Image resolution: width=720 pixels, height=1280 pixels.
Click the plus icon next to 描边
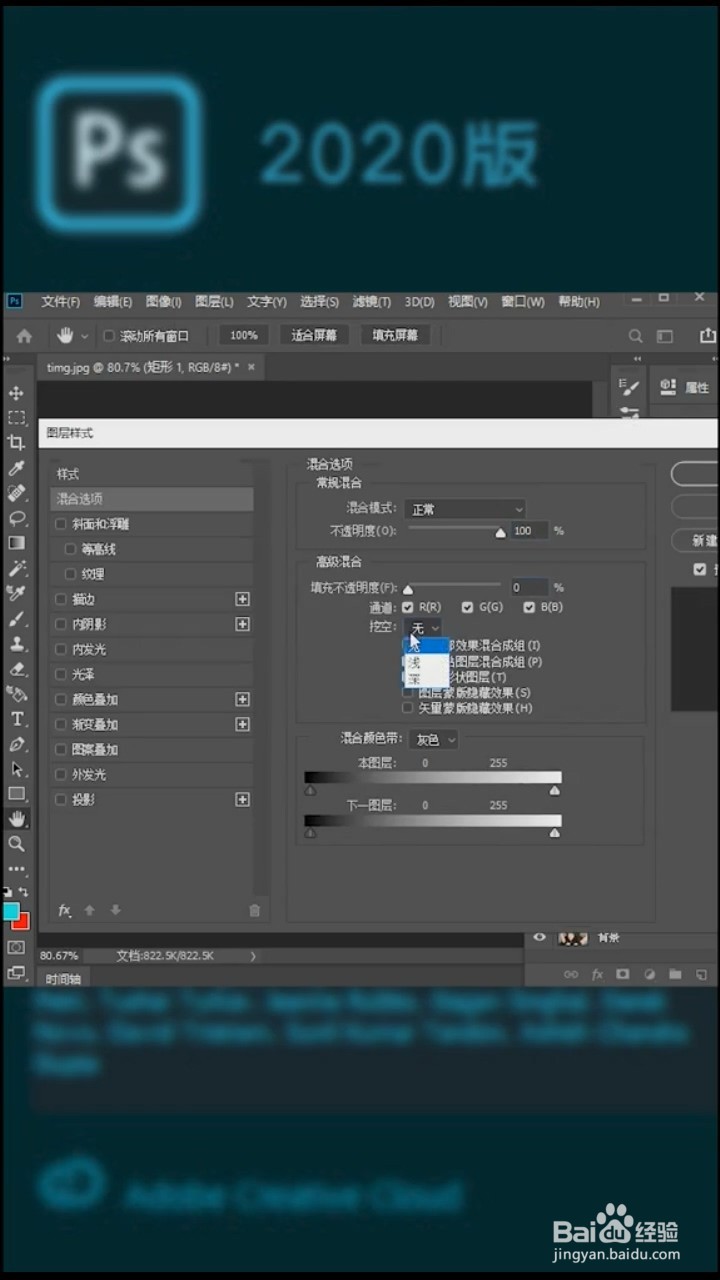tap(242, 599)
